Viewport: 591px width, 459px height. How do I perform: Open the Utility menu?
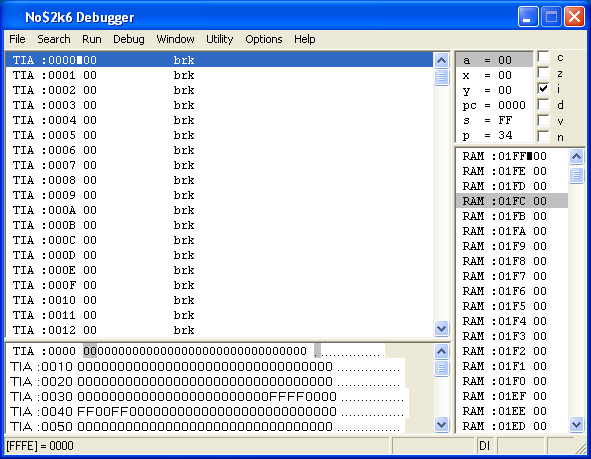(219, 39)
